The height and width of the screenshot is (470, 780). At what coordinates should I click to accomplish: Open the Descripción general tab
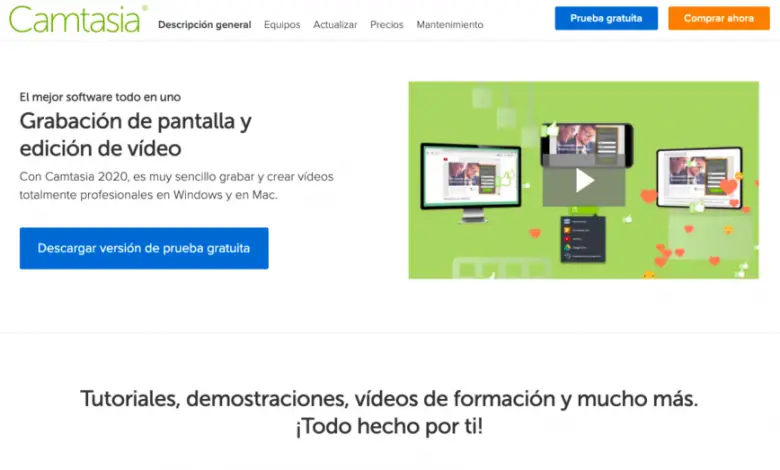pyautogui.click(x=204, y=24)
